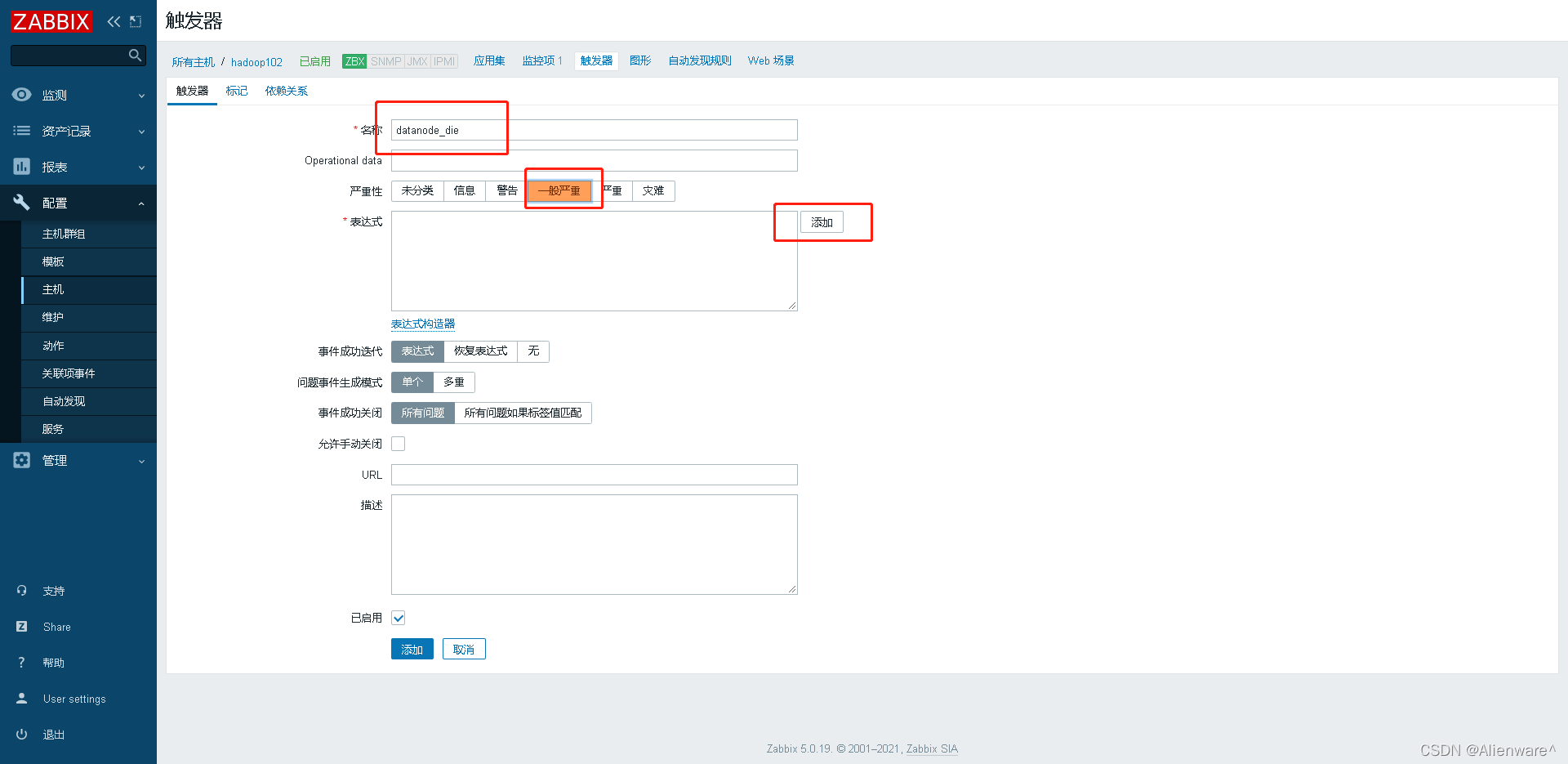The image size is (1568, 764).
Task: Select severity 未分类
Action: coord(417,190)
